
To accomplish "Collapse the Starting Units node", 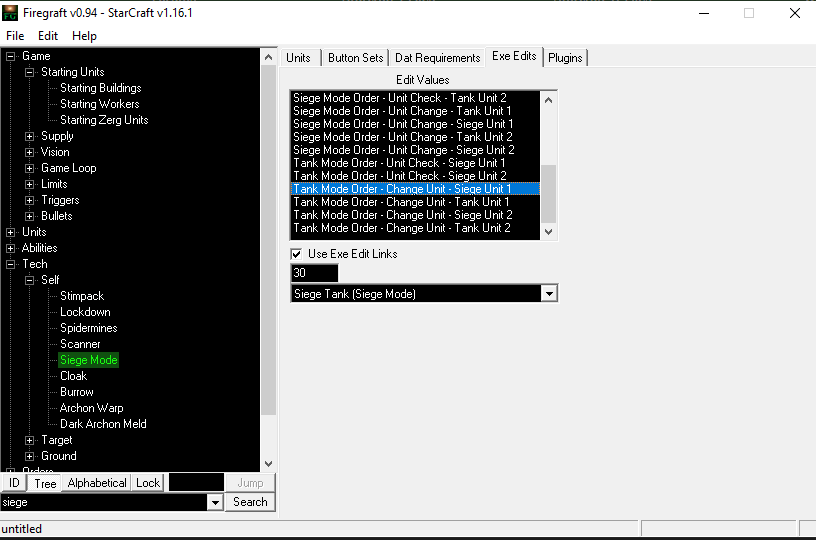I will [x=30, y=72].
